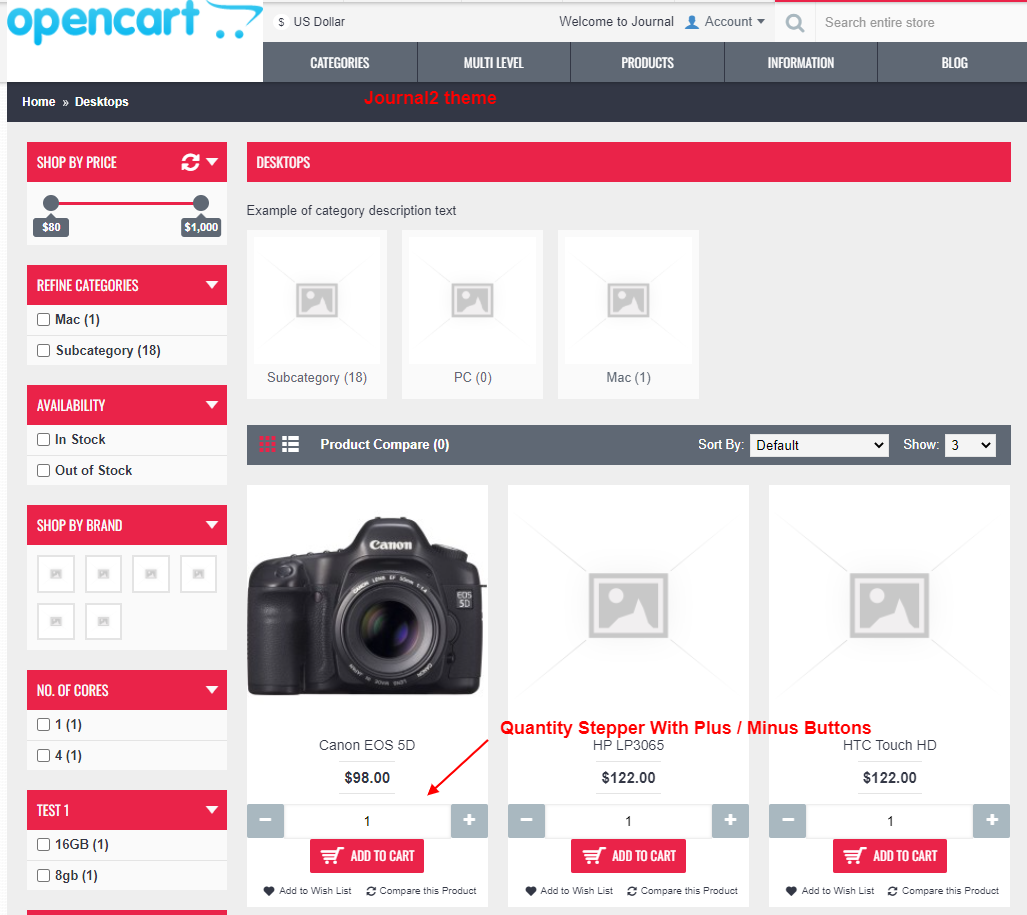
Task: Check the 16GB (1) filter
Action: pyautogui.click(x=43, y=844)
